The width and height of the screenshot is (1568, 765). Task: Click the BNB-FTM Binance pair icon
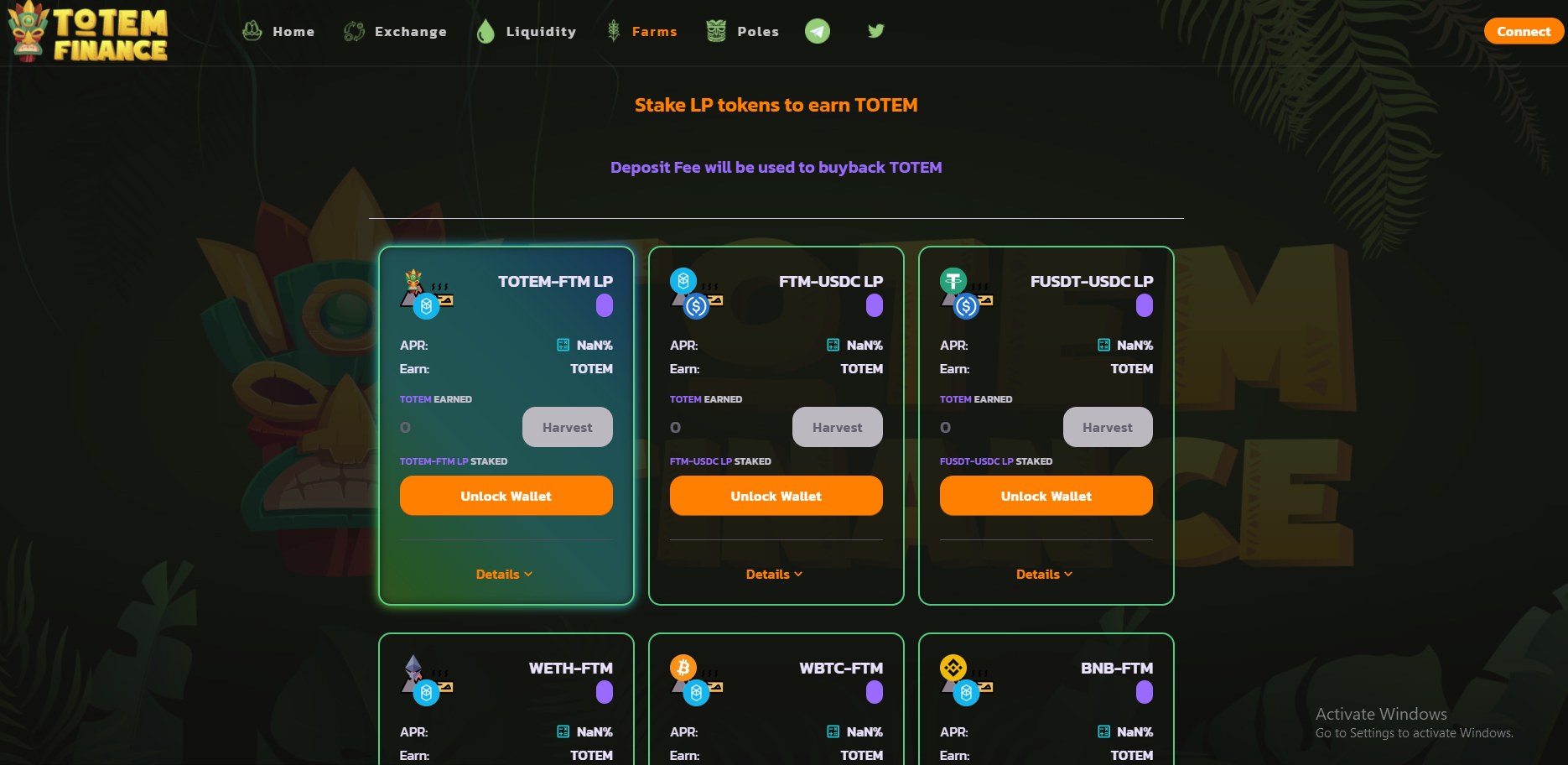[967, 680]
